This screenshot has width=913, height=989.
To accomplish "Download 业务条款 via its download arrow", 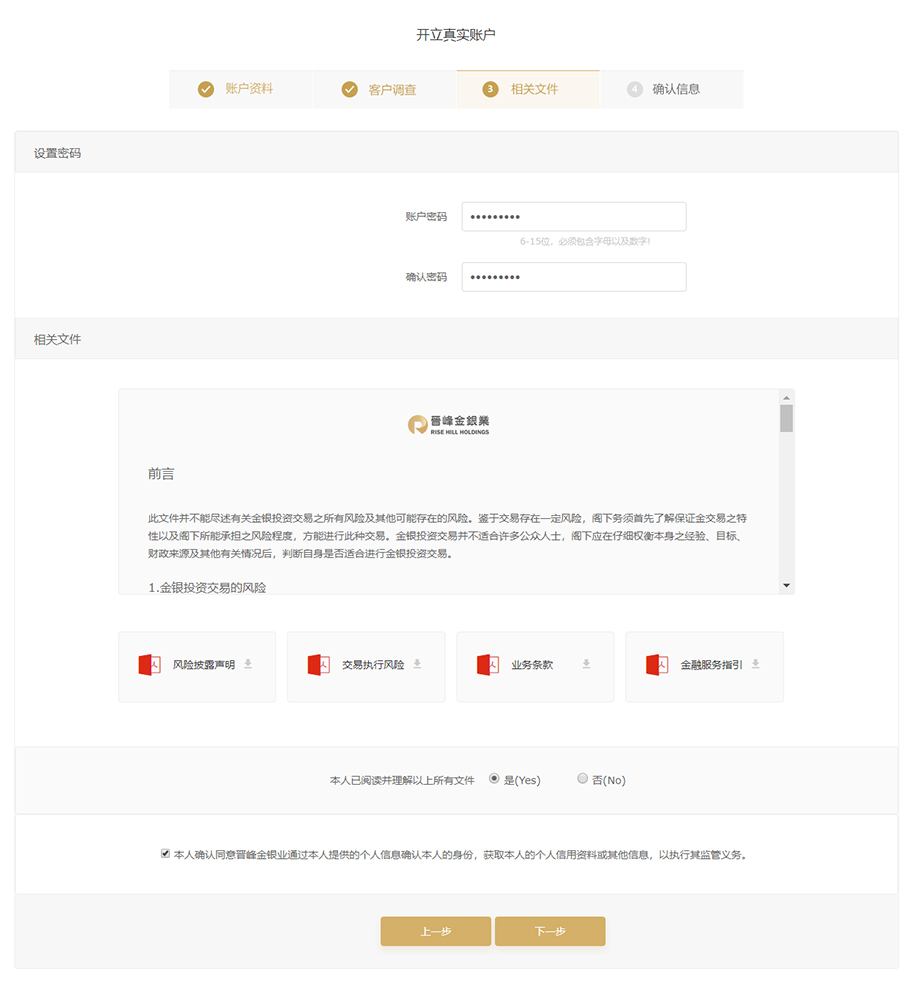I will (x=585, y=663).
